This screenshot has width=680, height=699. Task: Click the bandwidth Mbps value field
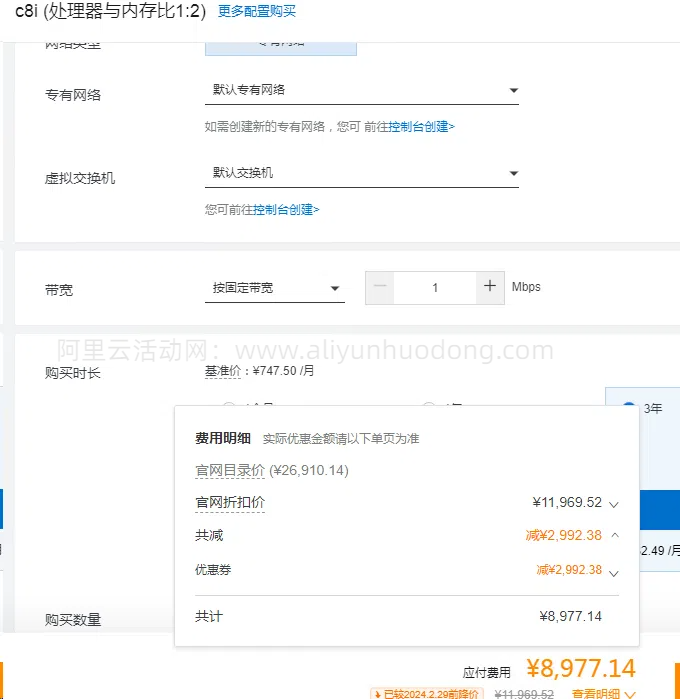click(434, 287)
